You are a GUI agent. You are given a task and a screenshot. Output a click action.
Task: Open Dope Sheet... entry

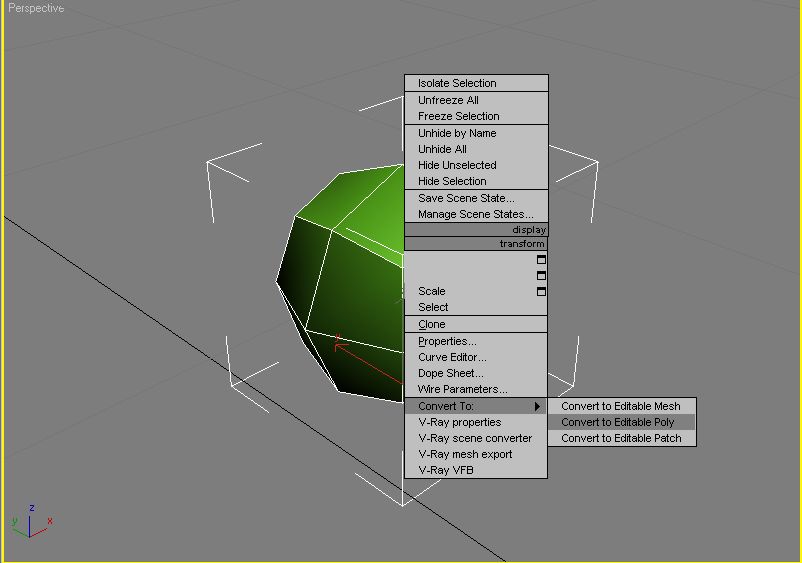(476, 373)
